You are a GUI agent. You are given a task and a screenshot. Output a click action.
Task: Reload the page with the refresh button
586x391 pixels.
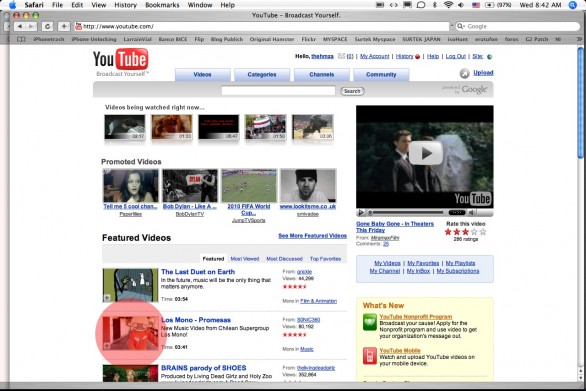point(47,27)
